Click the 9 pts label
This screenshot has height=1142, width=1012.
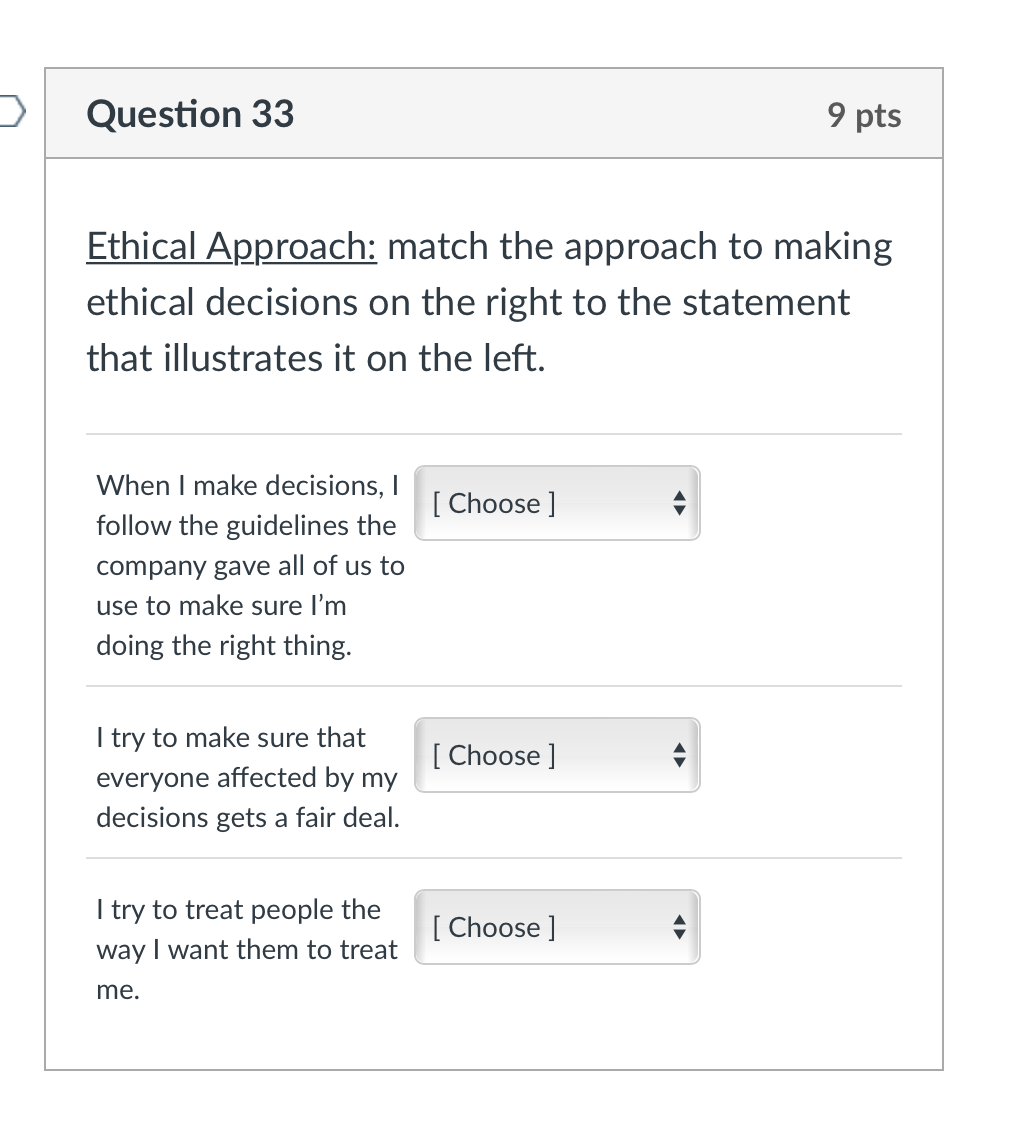pos(864,114)
